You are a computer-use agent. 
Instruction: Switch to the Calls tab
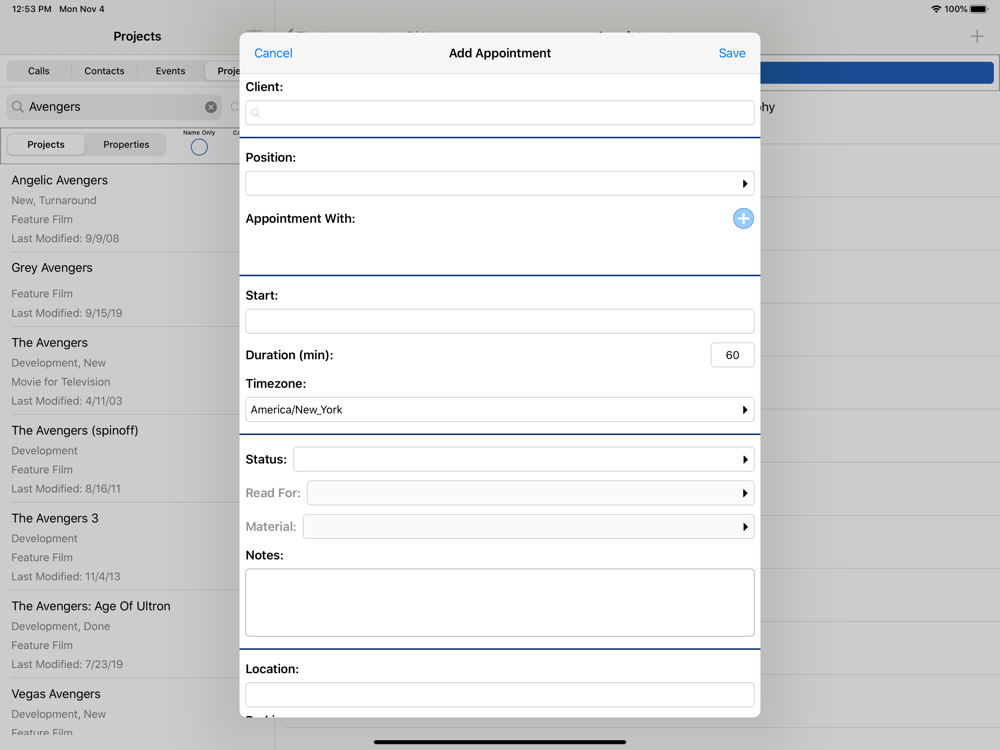click(x=39, y=71)
